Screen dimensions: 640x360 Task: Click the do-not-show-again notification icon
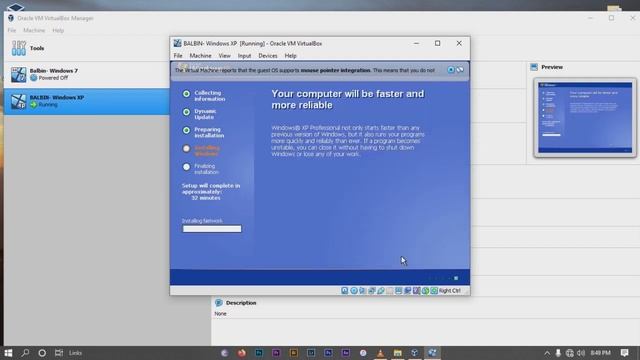[x=460, y=70]
